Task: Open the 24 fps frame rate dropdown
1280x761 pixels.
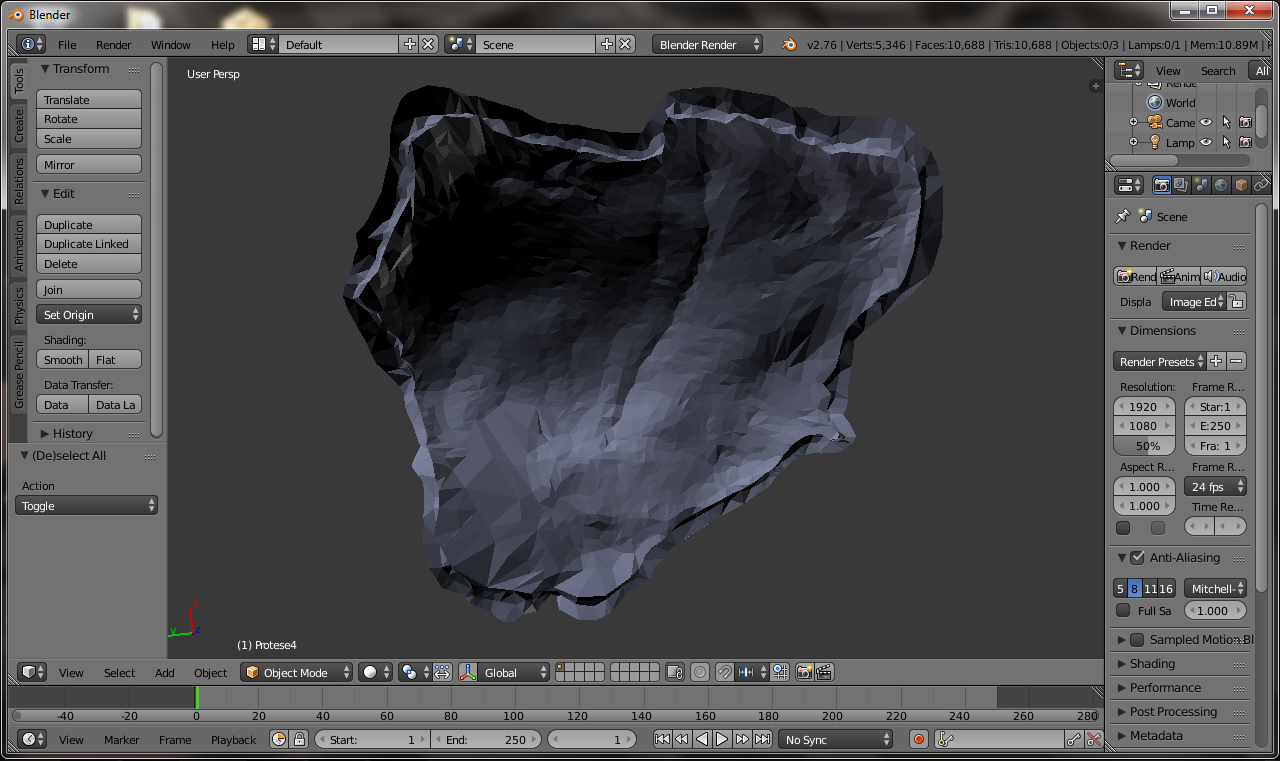Action: (1215, 486)
